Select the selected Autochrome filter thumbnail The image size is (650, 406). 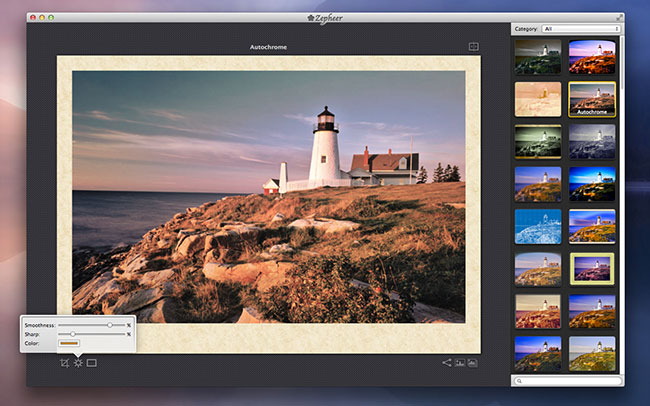click(591, 99)
